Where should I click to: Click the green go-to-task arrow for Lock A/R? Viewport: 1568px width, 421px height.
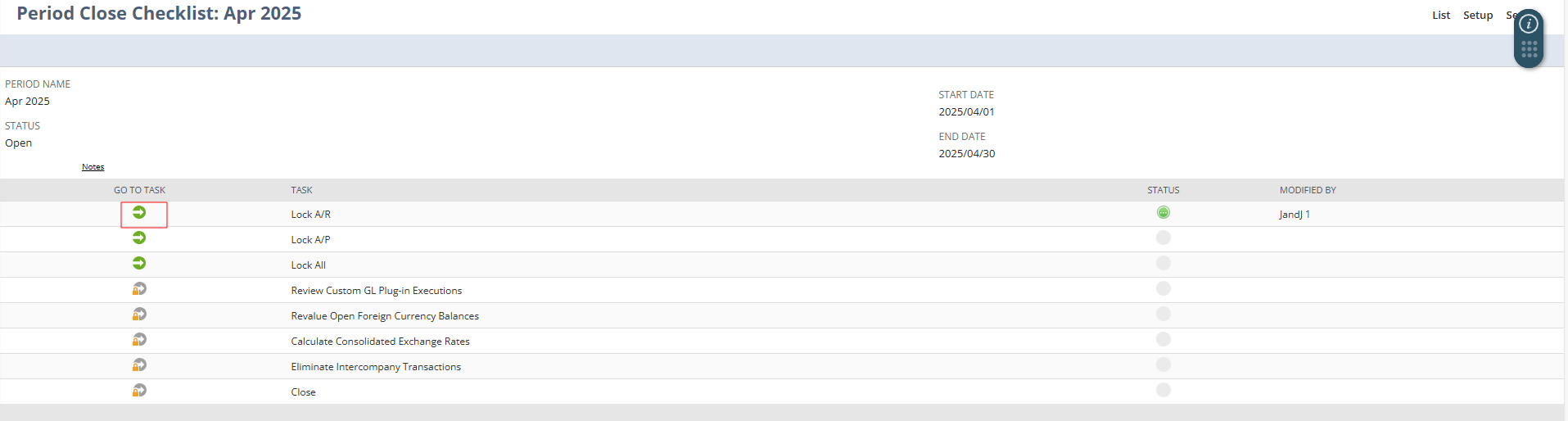(x=139, y=213)
